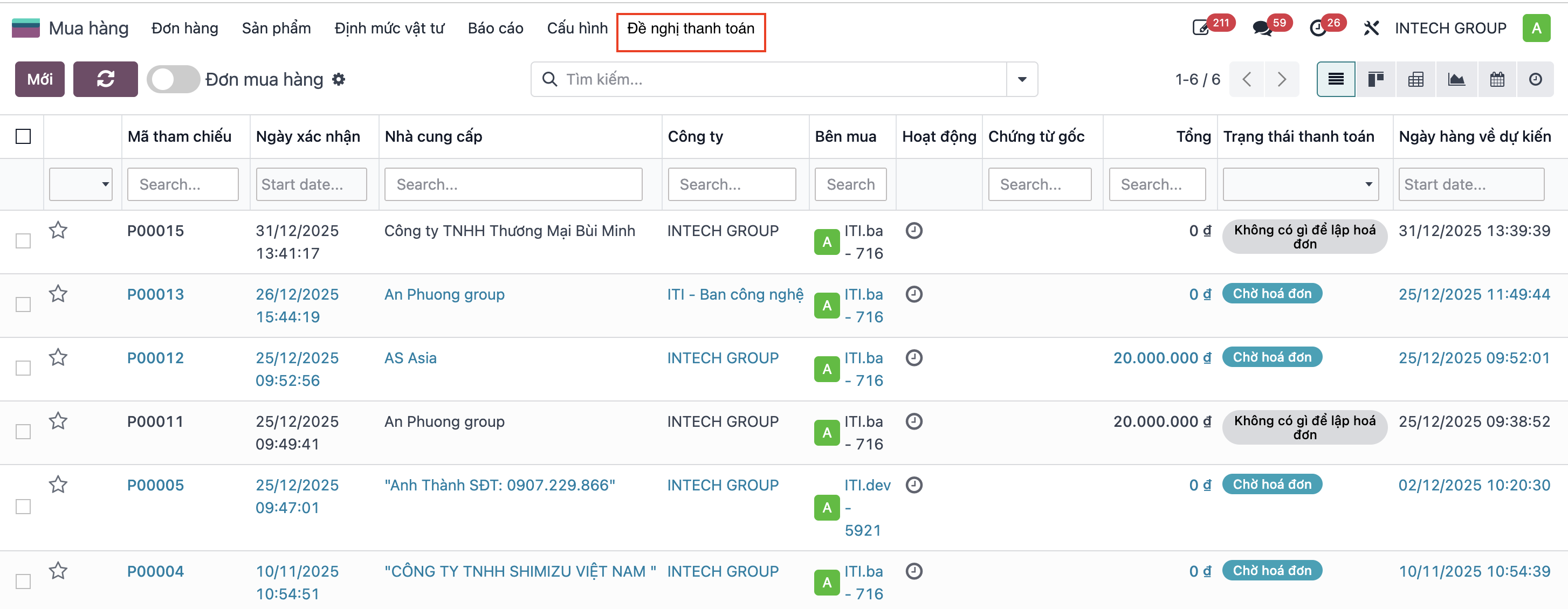Switch to graph view
This screenshot has height=609, width=1568.
(1456, 79)
